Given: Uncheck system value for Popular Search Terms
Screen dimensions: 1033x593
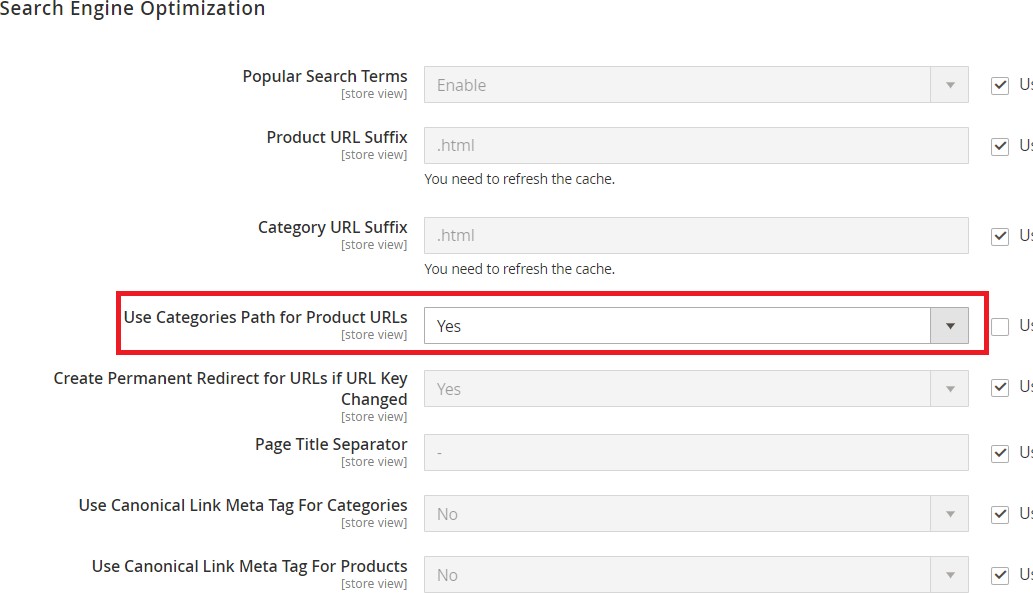Looking at the screenshot, I should tap(1000, 85).
